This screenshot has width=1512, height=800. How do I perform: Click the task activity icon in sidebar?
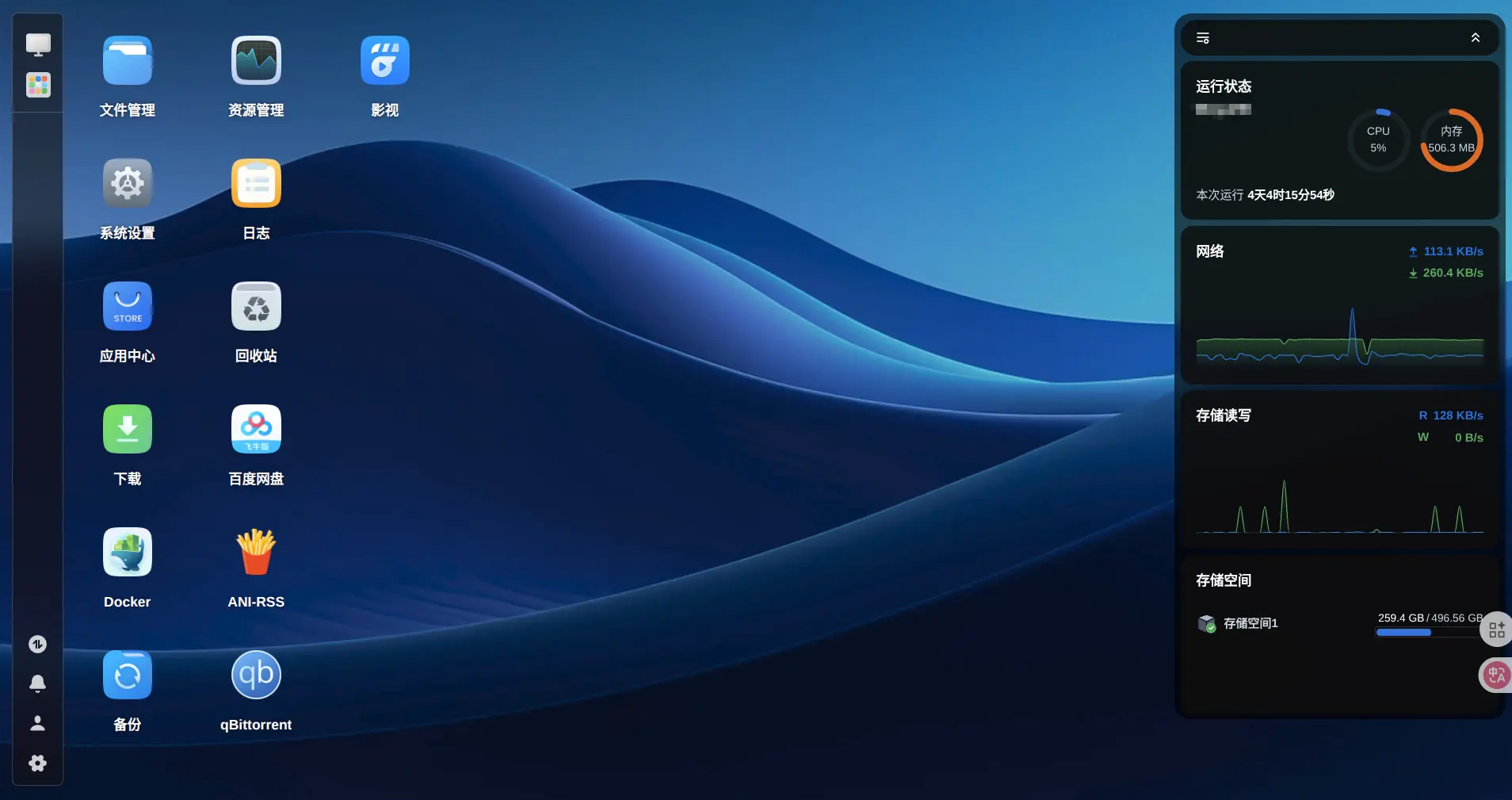click(x=37, y=644)
